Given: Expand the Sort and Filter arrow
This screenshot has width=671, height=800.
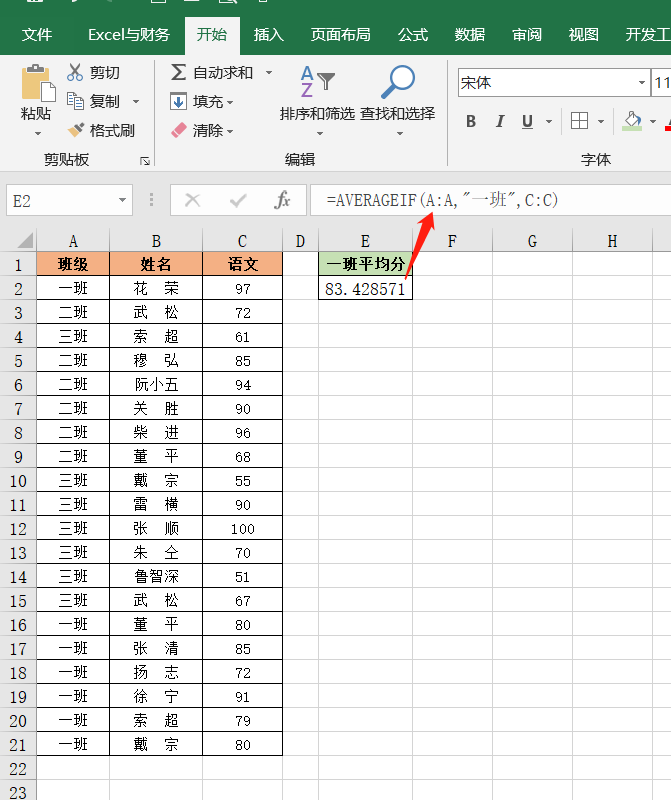Looking at the screenshot, I should pos(320,134).
